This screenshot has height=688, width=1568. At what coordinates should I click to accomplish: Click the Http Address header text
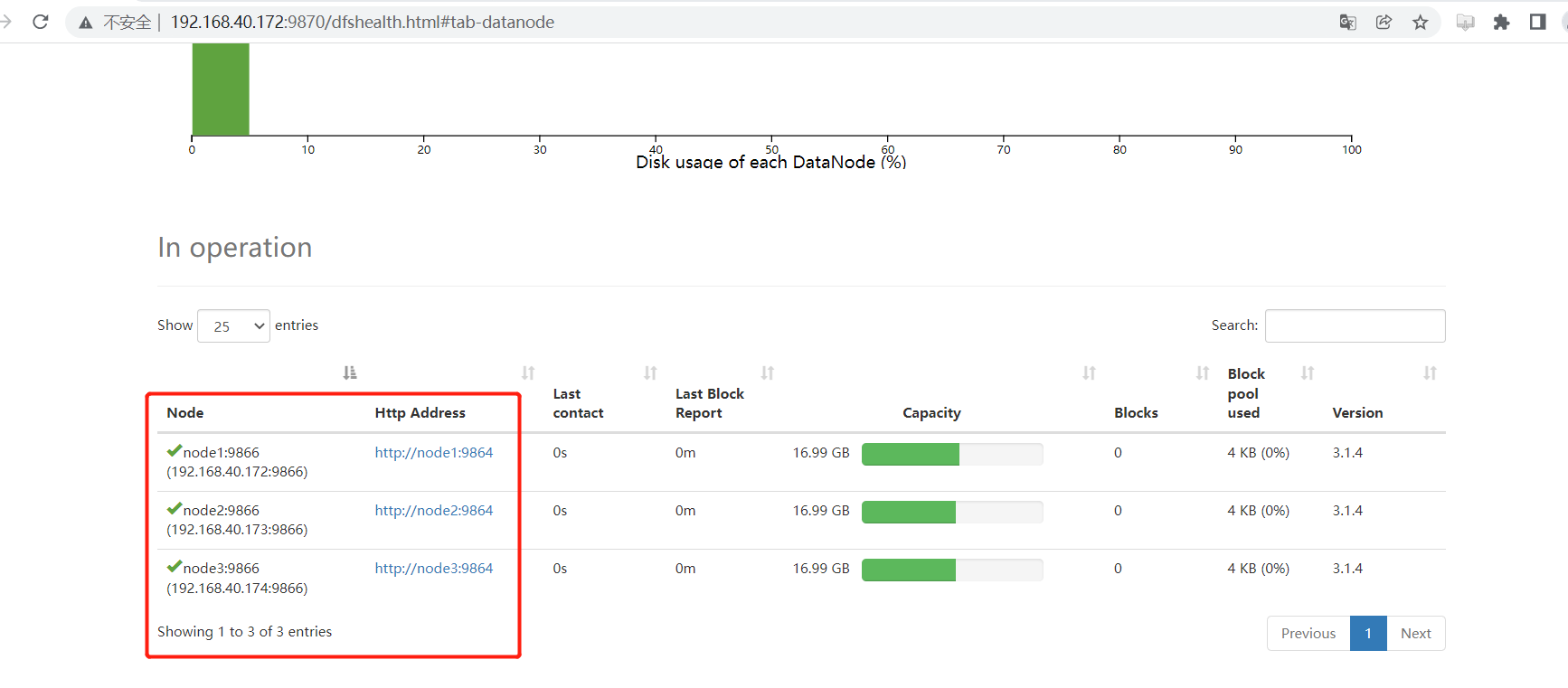tap(420, 413)
